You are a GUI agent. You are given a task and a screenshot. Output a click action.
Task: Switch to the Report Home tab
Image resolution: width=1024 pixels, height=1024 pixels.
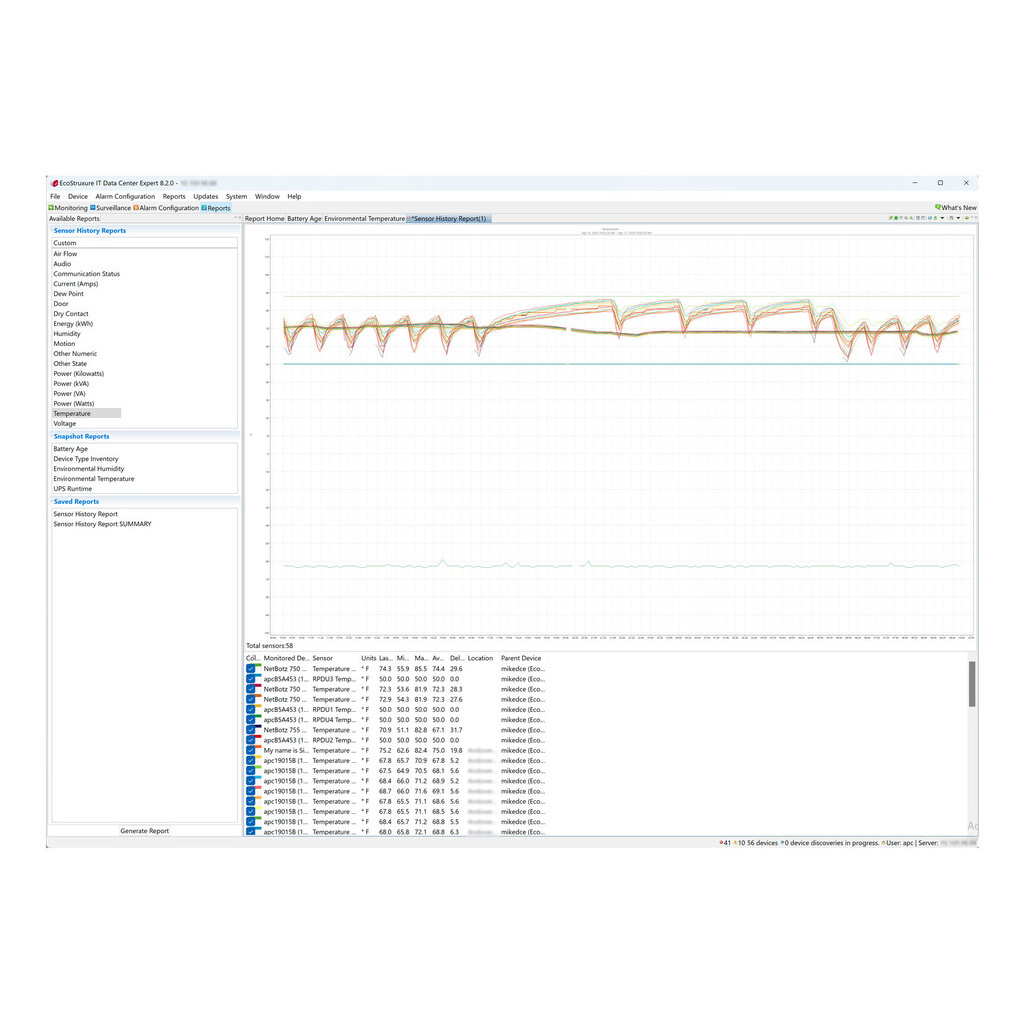point(264,219)
